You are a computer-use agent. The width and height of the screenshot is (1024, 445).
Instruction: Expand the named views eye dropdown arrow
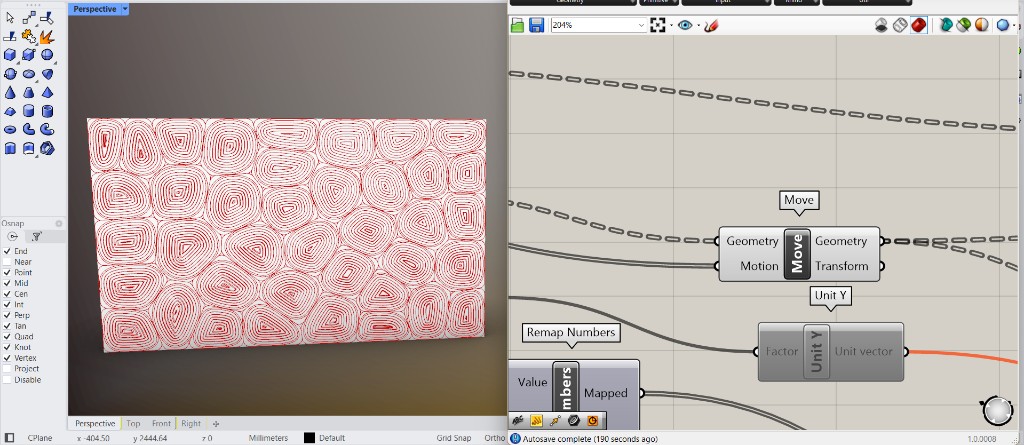pos(698,26)
